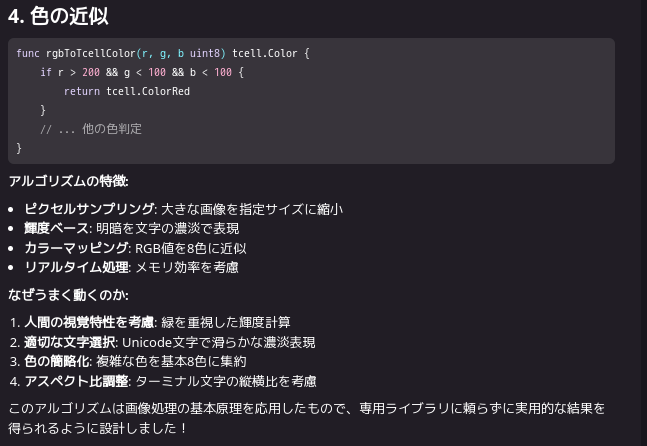Click the "アルゴリズムの特徴:" subheading
Screen dimensions: 647x446
coord(68,181)
